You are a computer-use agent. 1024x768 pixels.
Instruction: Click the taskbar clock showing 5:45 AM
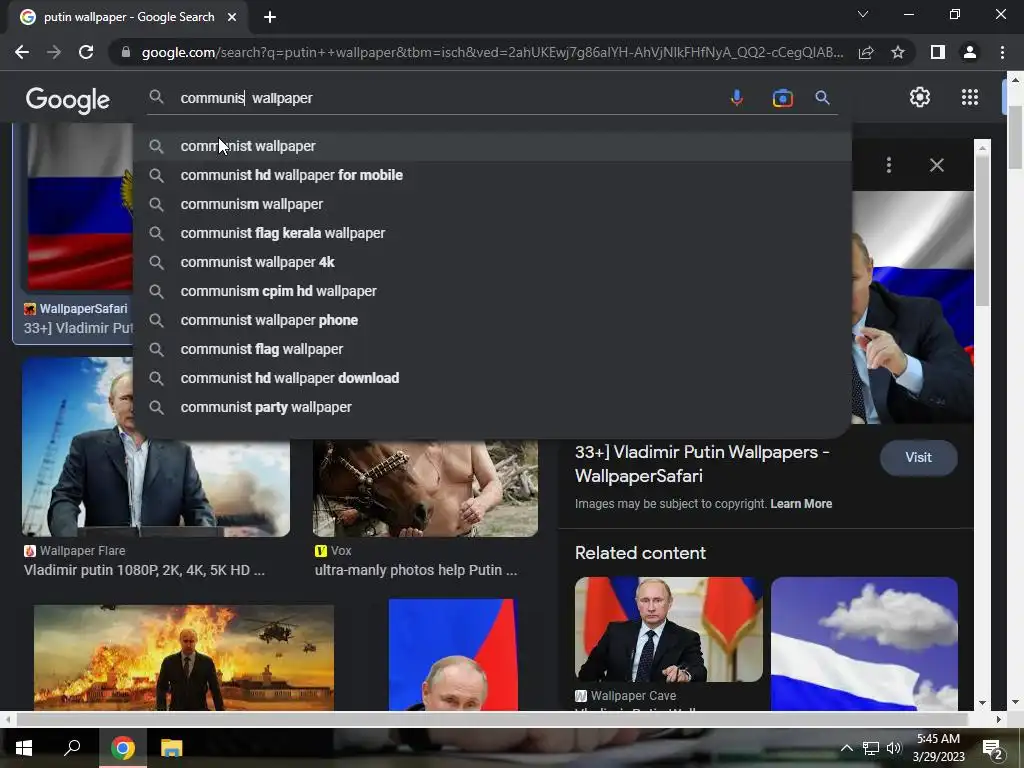[938, 748]
